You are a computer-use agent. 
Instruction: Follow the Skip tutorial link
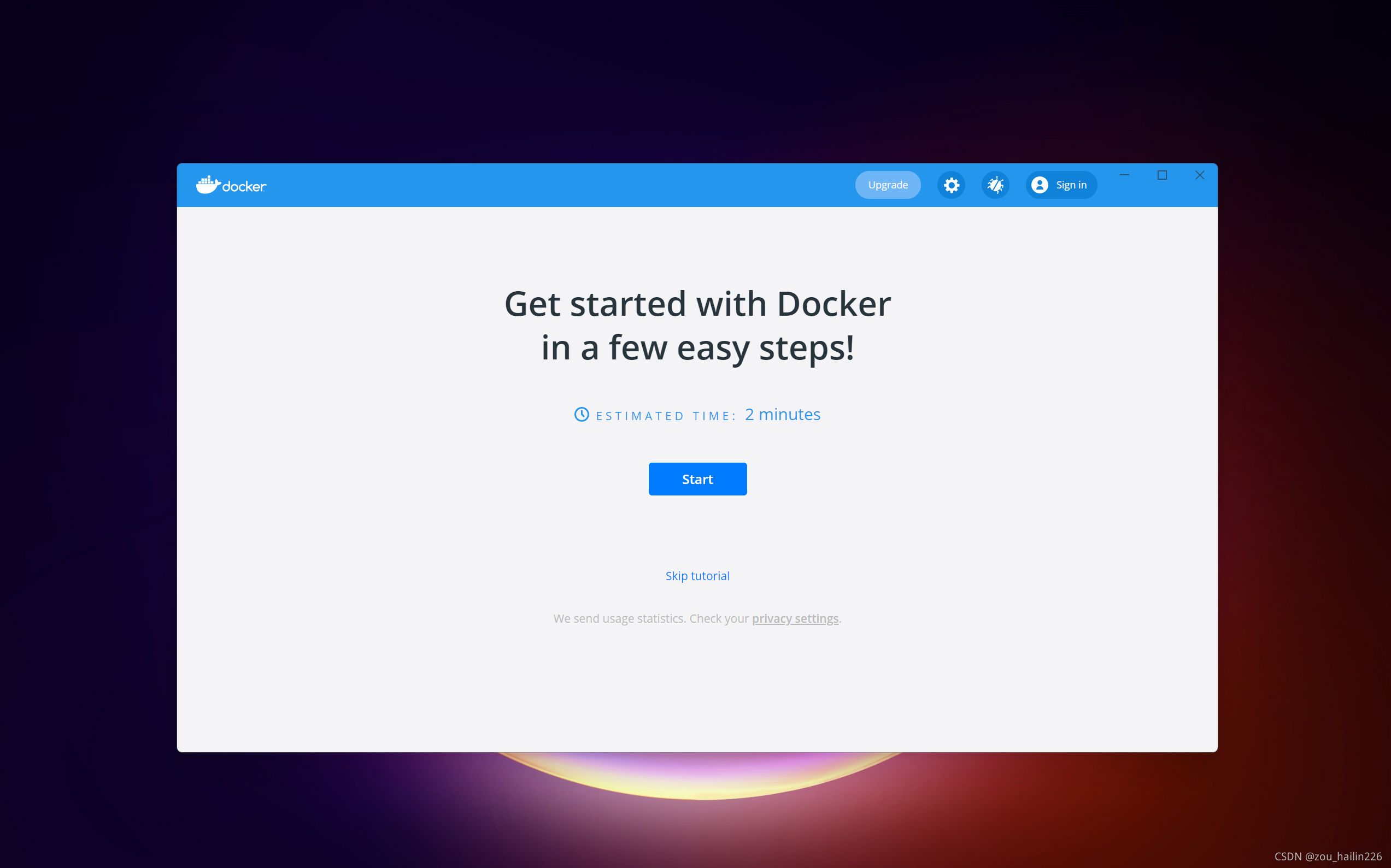[x=697, y=576]
